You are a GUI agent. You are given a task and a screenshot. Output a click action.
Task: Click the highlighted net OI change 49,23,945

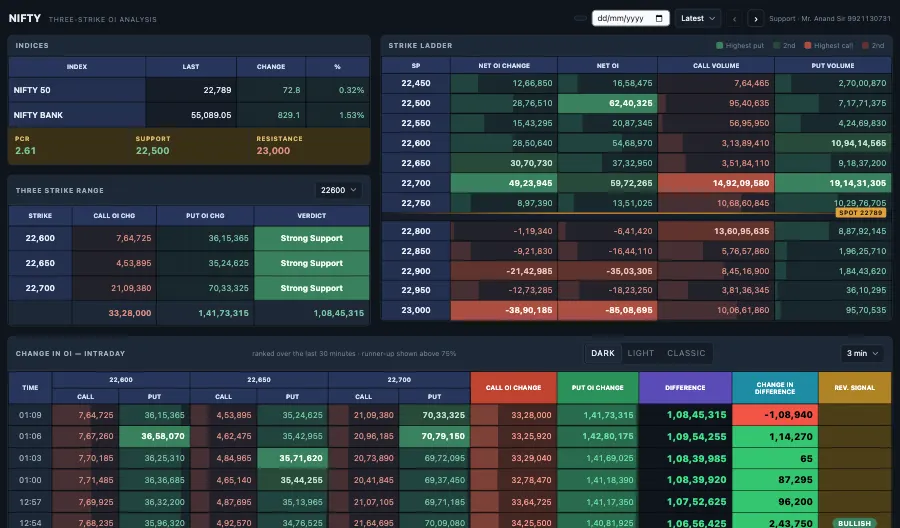click(504, 183)
